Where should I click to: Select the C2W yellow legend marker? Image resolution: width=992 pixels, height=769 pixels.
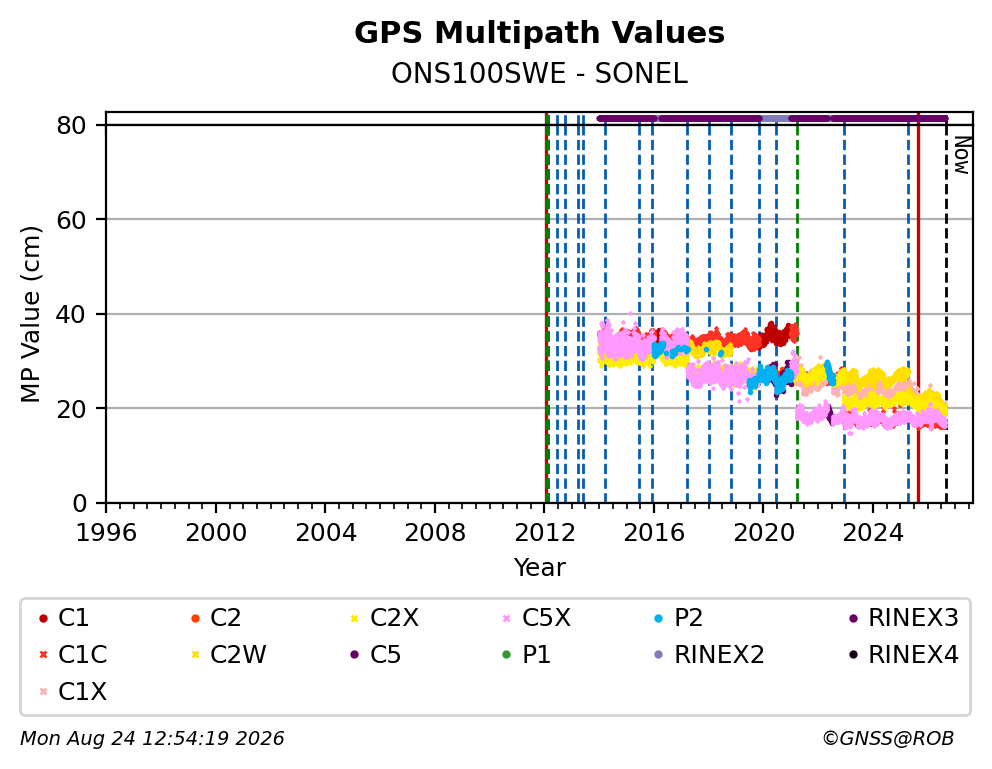pos(195,655)
